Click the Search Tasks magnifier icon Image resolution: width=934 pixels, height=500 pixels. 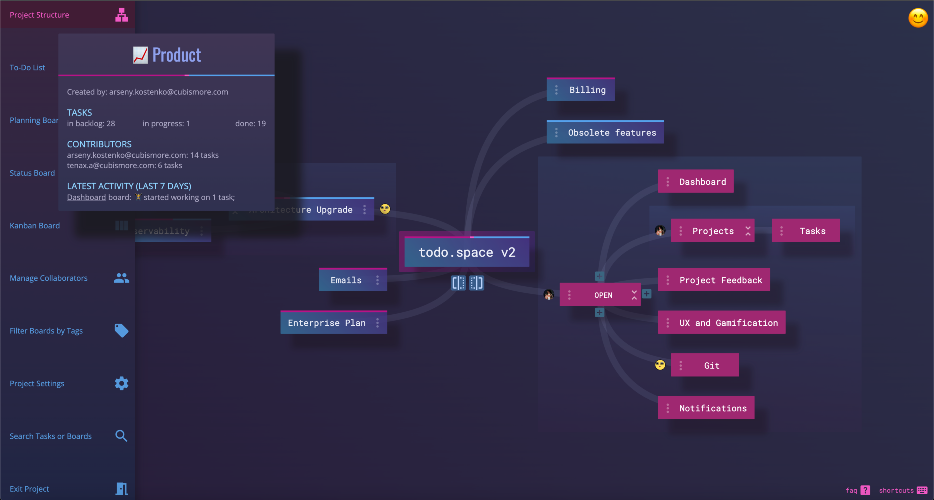pyautogui.click(x=122, y=436)
